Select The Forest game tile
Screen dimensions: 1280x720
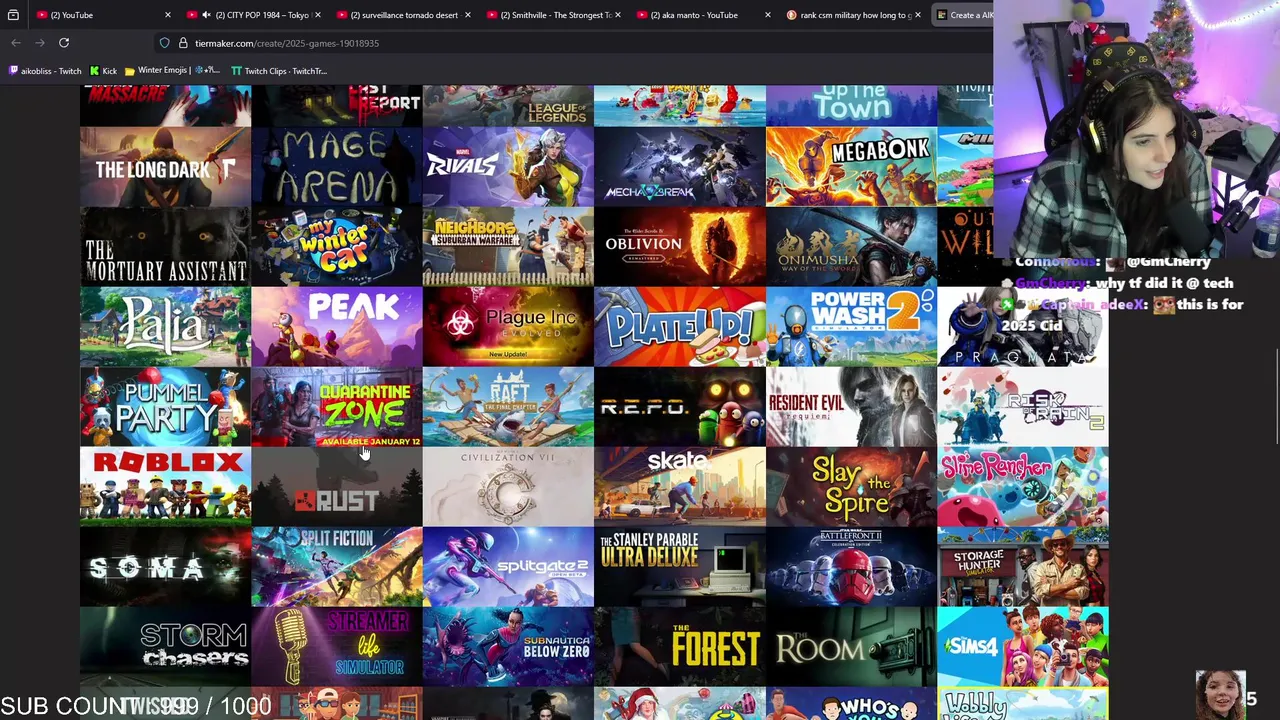[680, 647]
